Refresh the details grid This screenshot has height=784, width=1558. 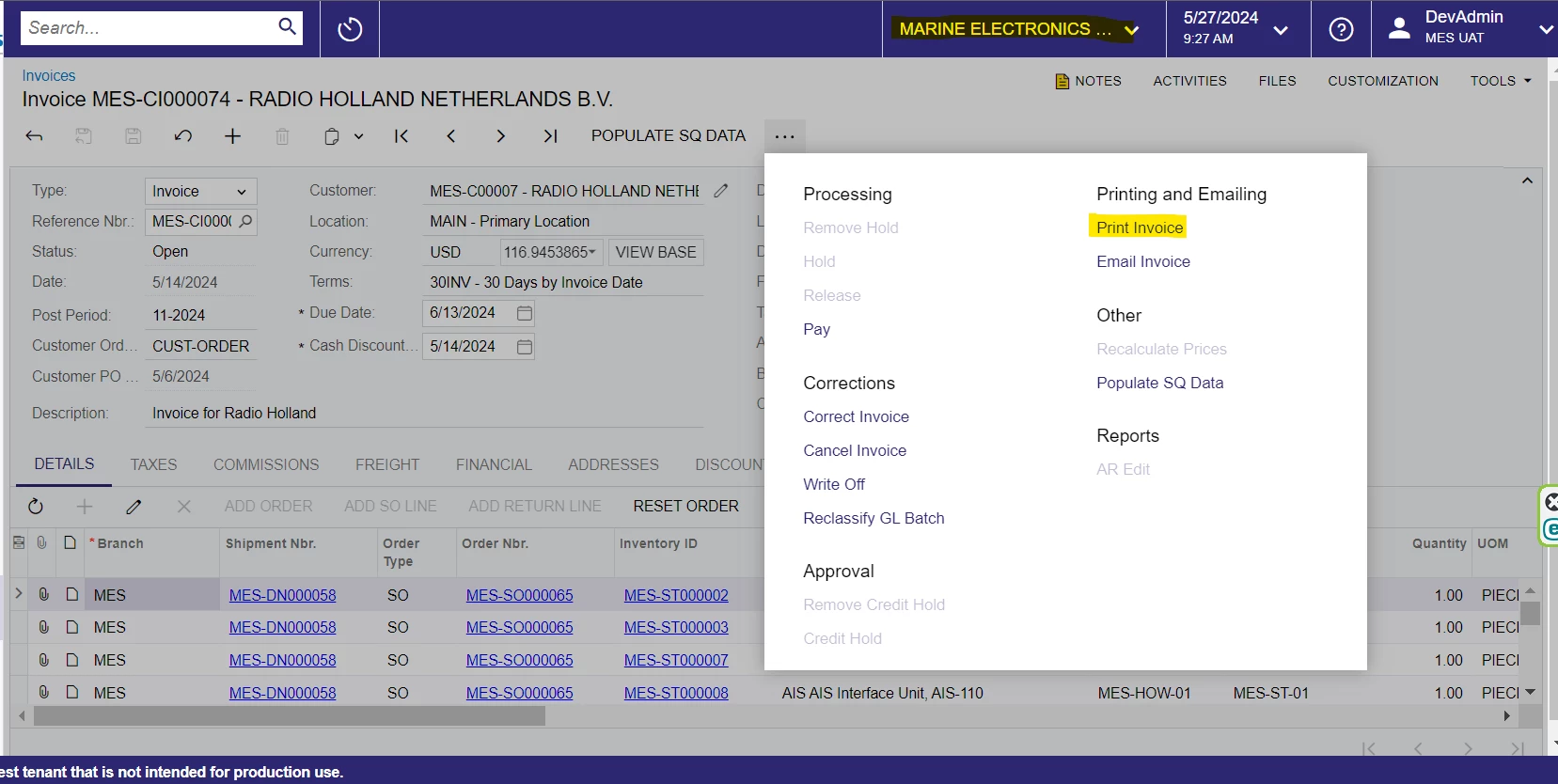pyautogui.click(x=36, y=507)
